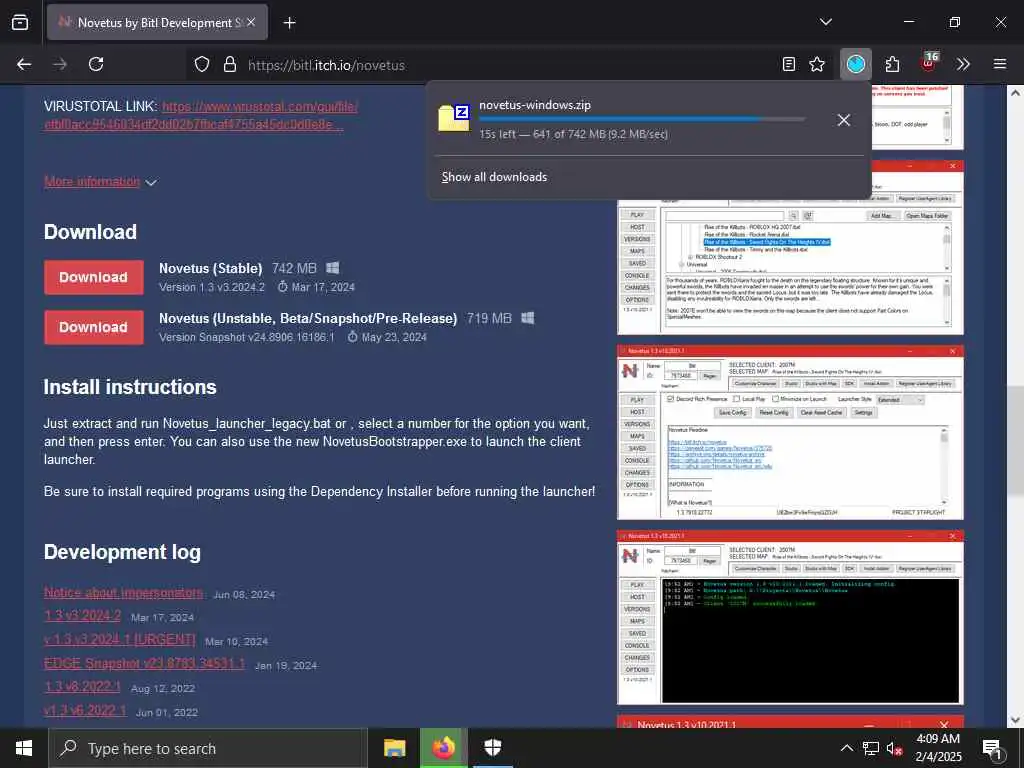
Task: Open the VirusTotal link
Action: [201, 115]
